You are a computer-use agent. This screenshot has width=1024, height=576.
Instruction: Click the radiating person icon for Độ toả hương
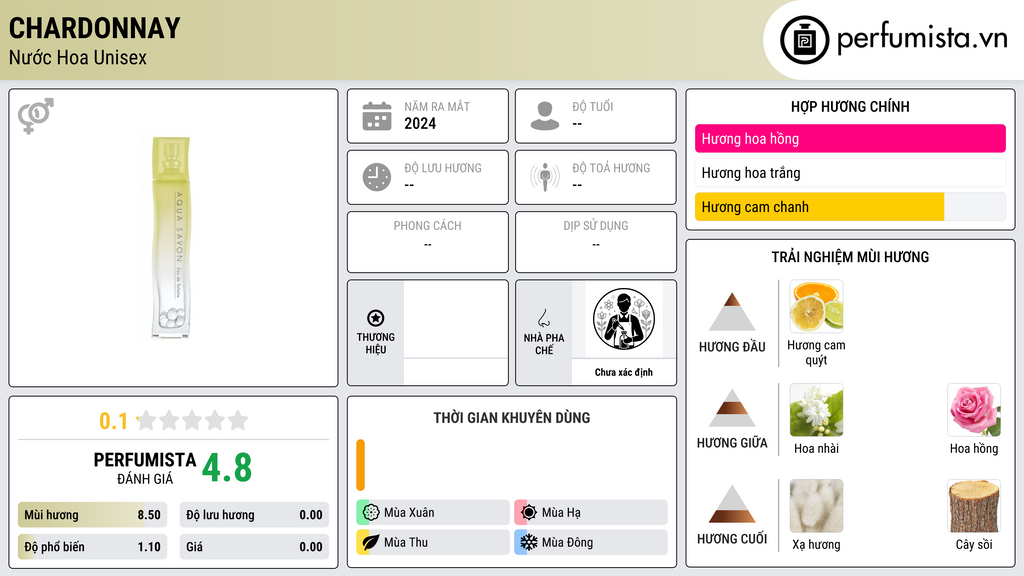click(x=545, y=177)
